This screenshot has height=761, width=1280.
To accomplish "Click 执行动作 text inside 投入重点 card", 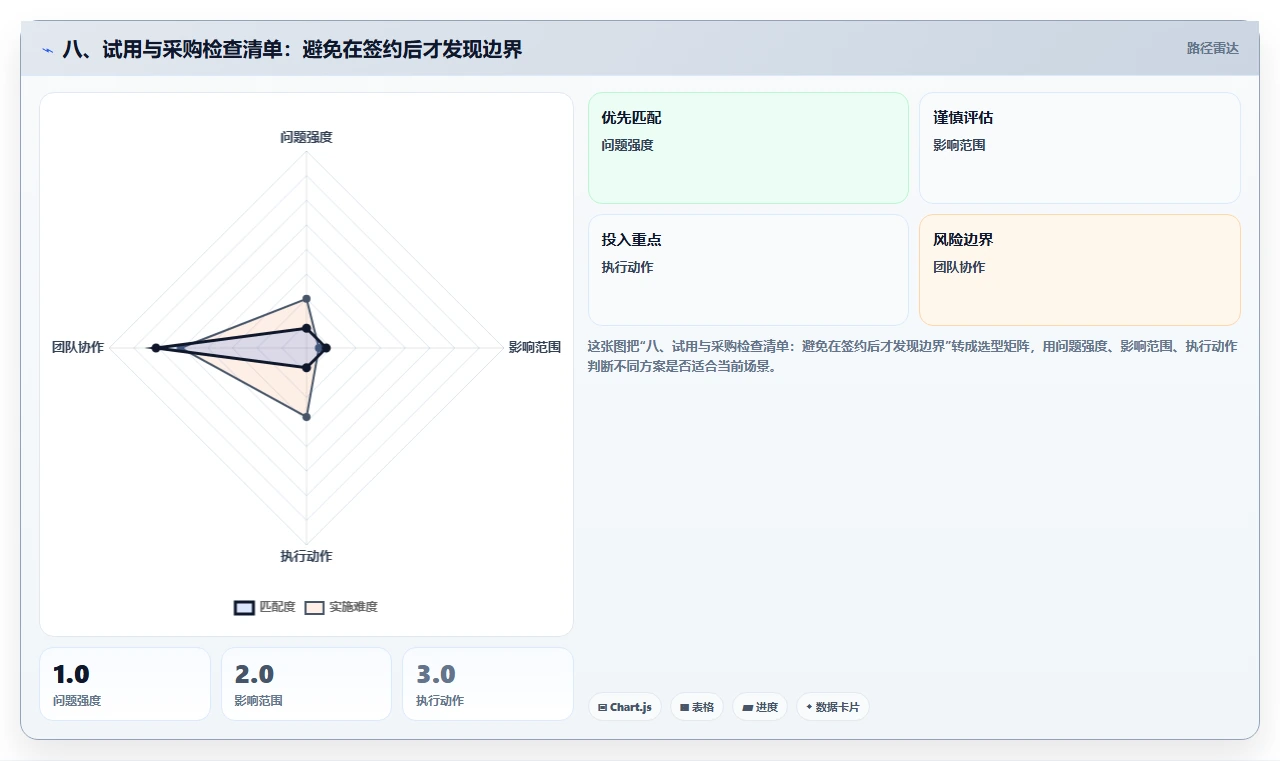I will tap(627, 267).
